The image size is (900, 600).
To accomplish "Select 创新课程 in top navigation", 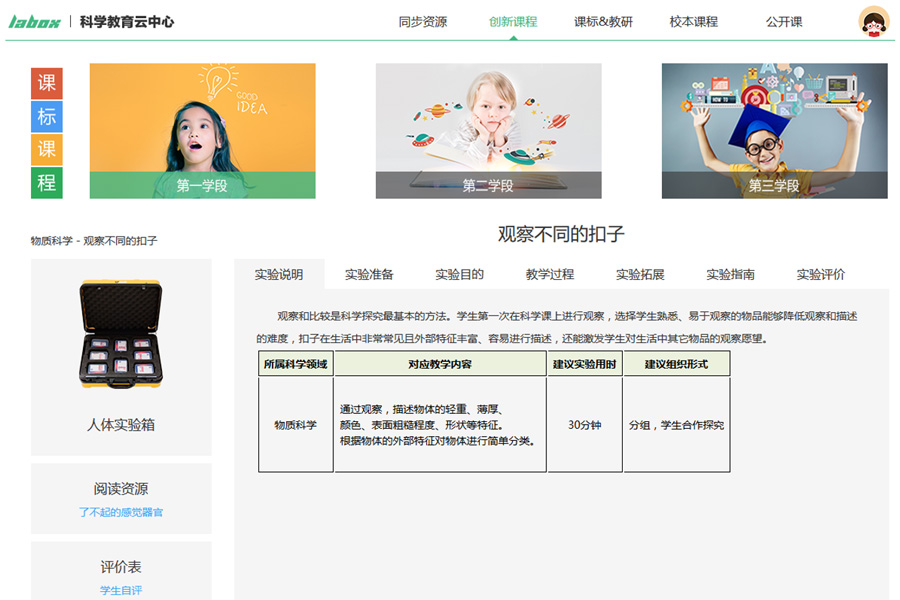I will tap(513, 22).
